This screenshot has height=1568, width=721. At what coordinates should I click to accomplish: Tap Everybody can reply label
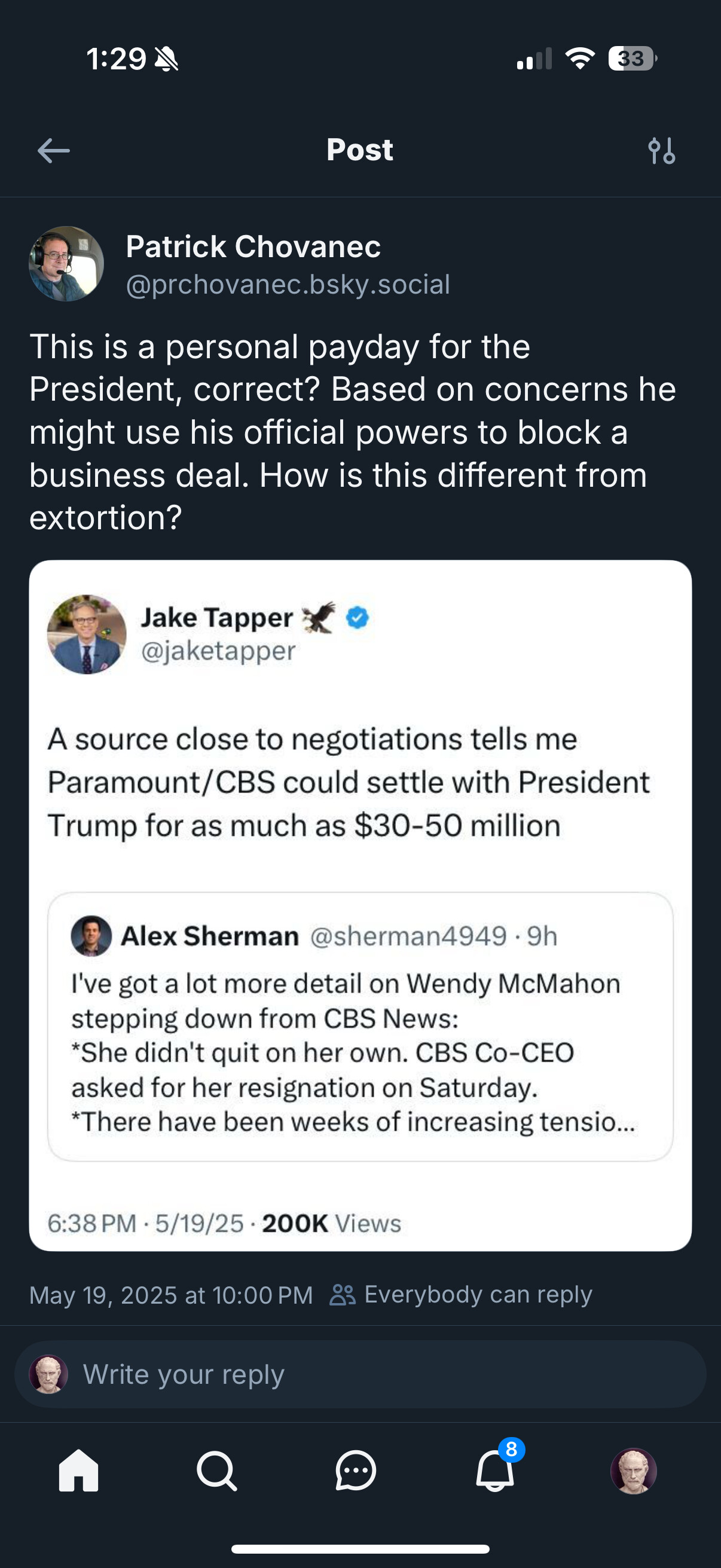coord(478,1294)
